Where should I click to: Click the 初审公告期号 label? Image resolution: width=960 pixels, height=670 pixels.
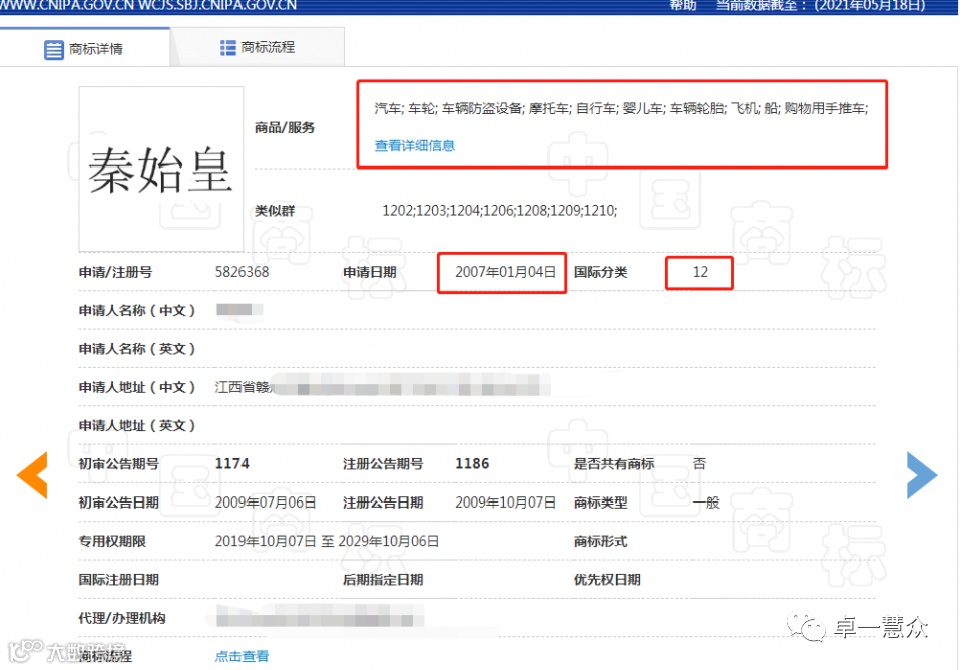point(118,464)
